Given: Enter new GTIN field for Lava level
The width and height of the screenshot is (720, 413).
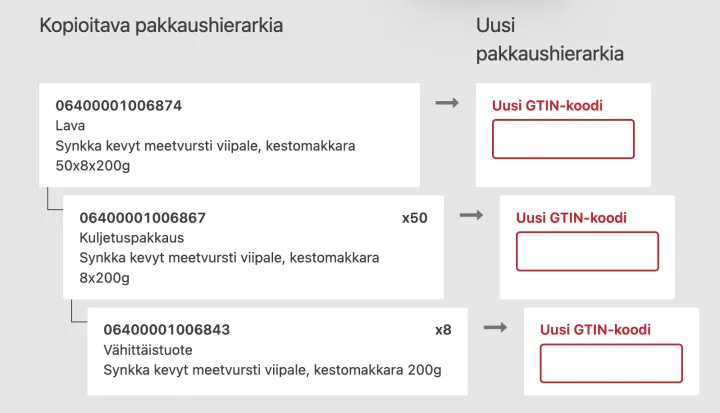Looking at the screenshot, I should (x=563, y=139).
